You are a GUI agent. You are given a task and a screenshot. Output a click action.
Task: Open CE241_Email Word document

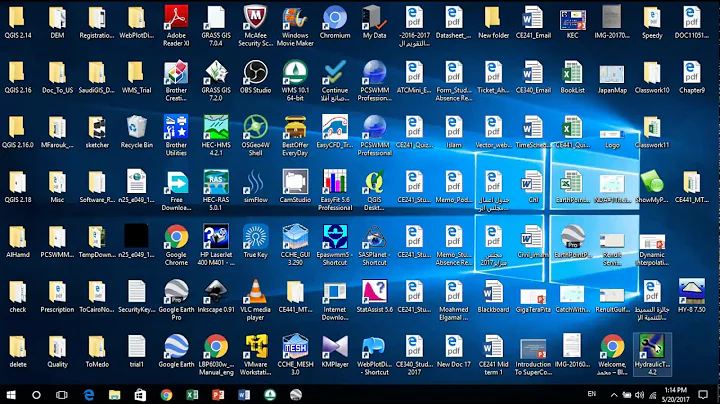[x=533, y=22]
